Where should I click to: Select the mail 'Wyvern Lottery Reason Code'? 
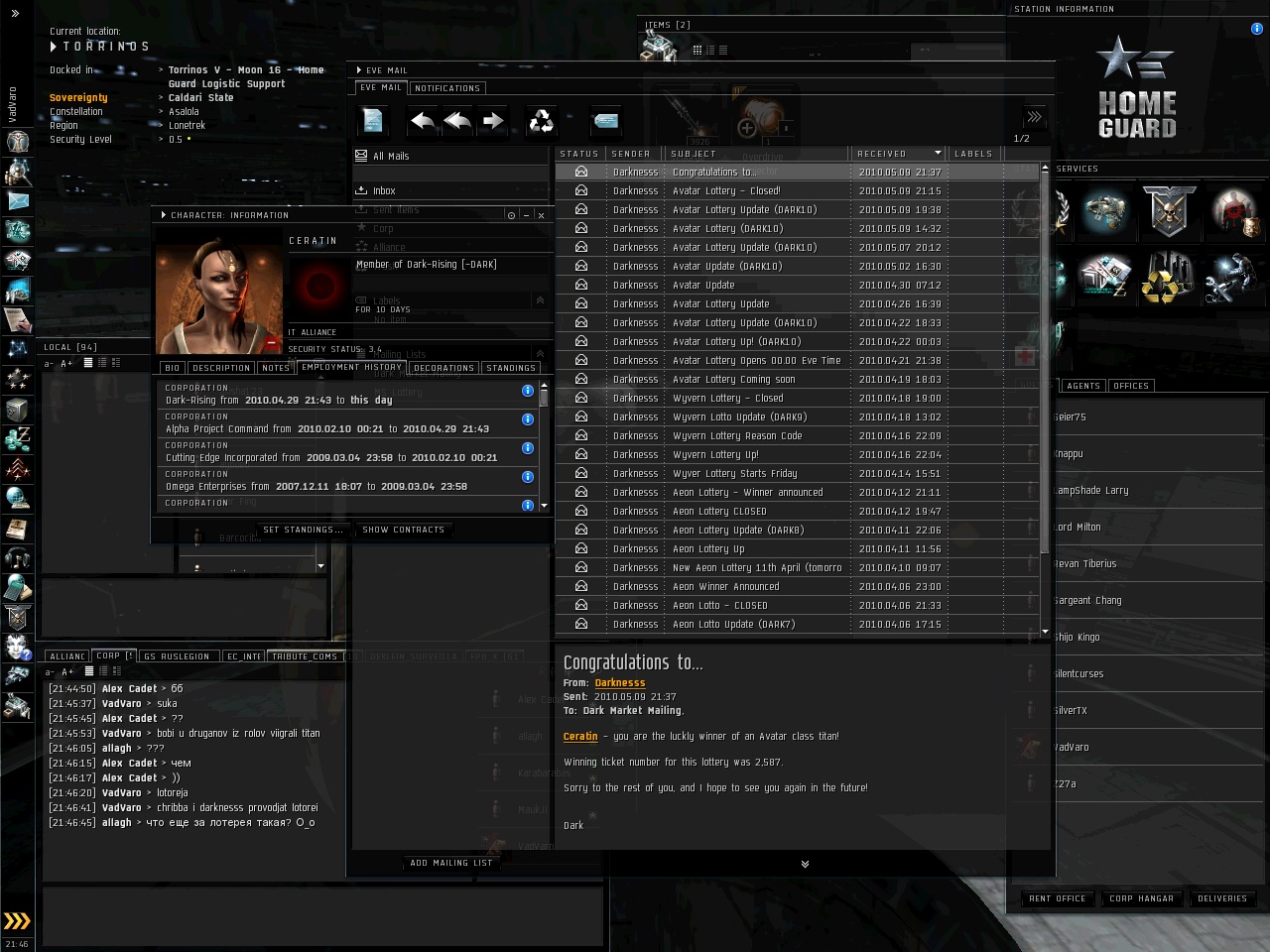(800, 435)
